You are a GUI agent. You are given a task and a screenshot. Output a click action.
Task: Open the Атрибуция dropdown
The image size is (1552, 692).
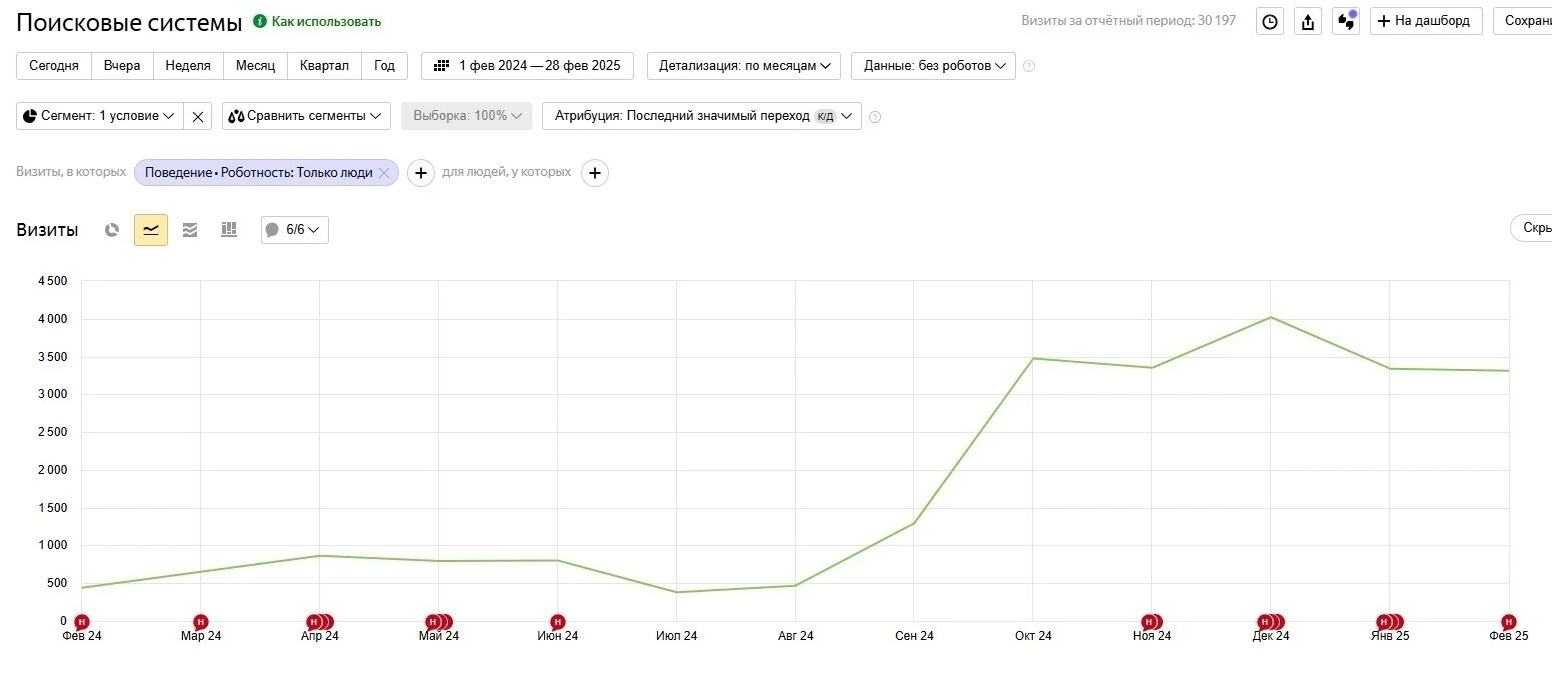pyautogui.click(x=701, y=116)
